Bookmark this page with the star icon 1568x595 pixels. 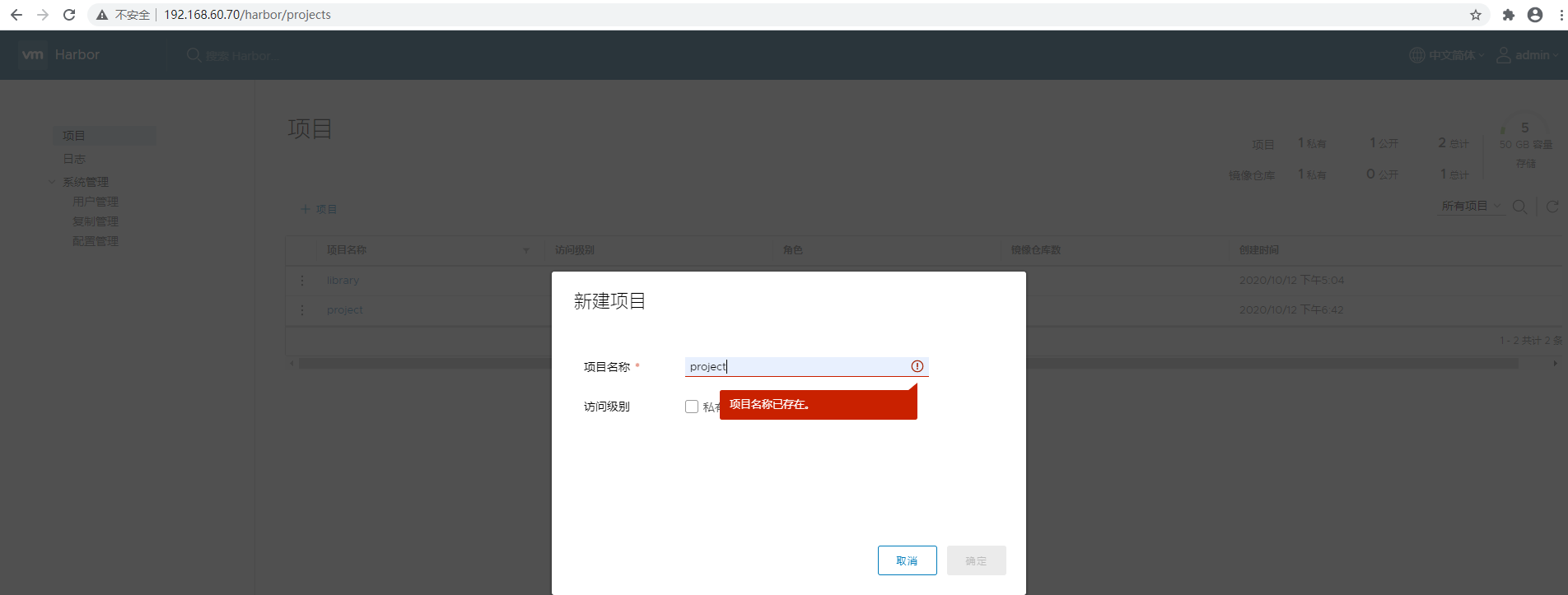1476,15
